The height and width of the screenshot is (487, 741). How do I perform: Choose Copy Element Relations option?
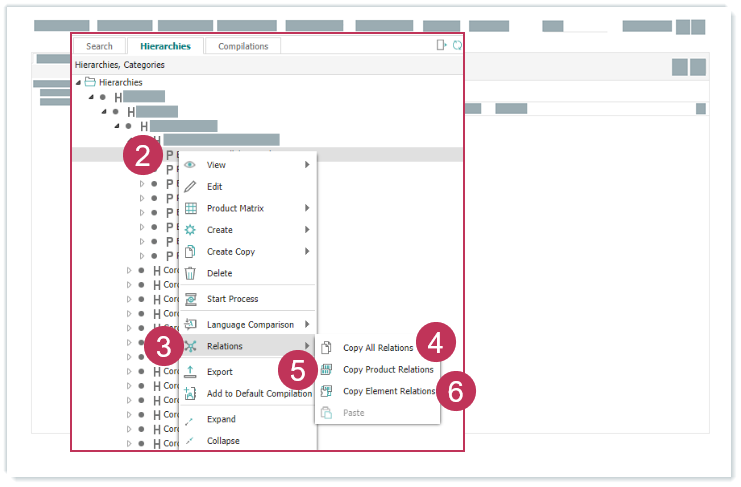tap(389, 392)
